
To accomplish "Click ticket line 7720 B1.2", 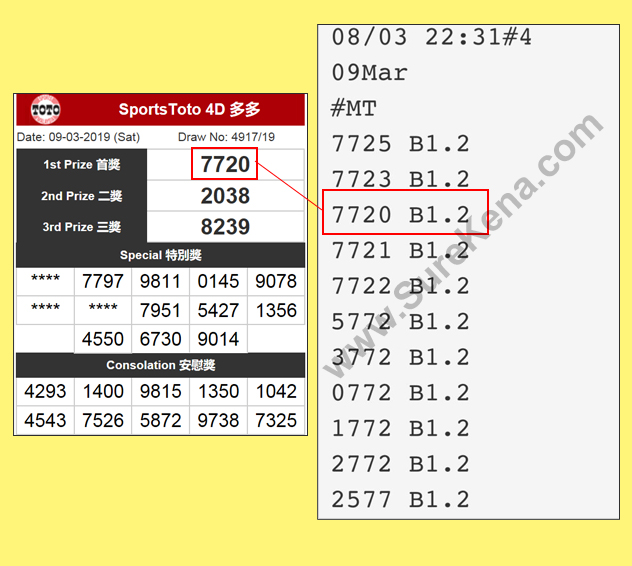I will coord(401,215).
